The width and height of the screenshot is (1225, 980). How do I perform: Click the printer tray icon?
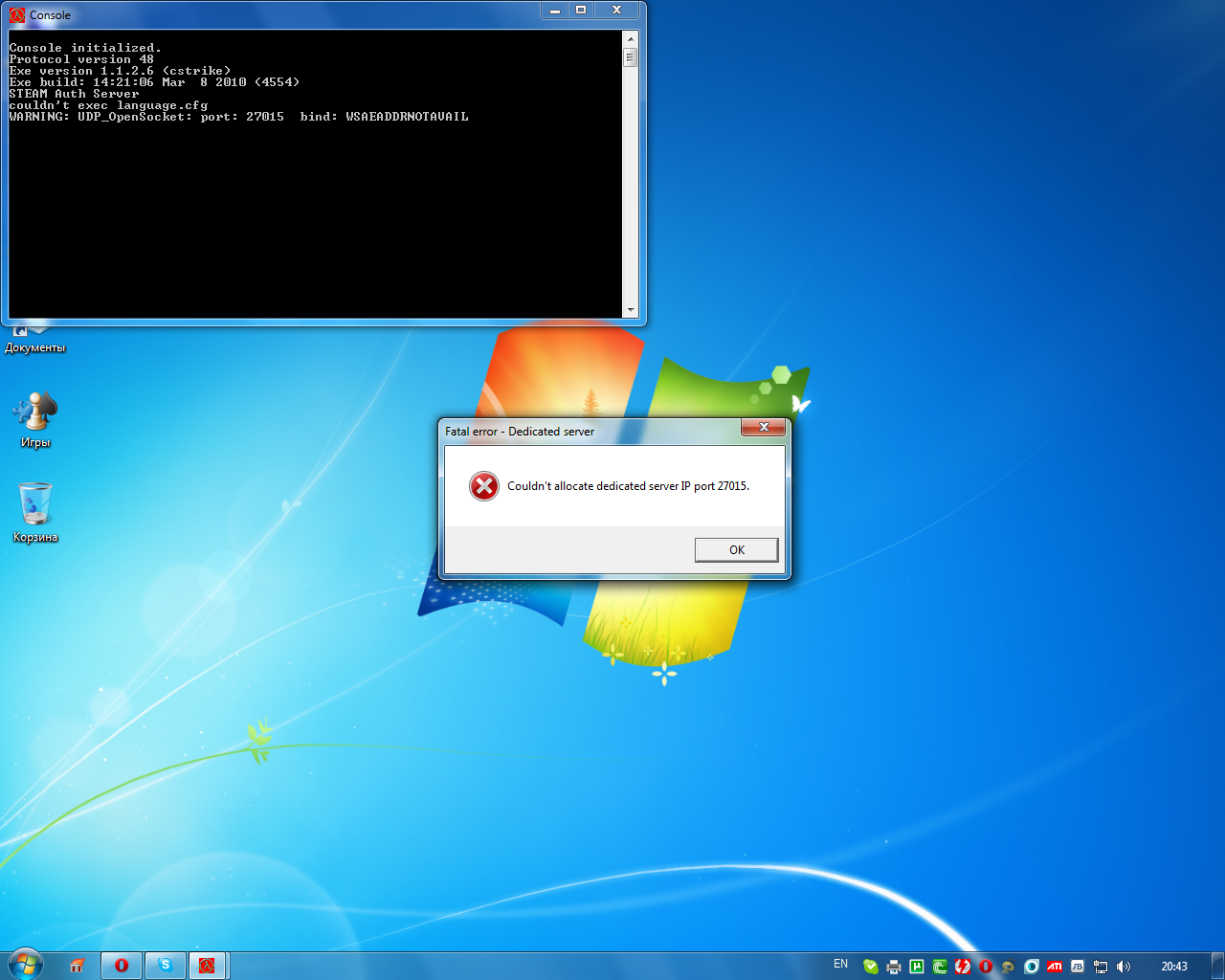894,967
